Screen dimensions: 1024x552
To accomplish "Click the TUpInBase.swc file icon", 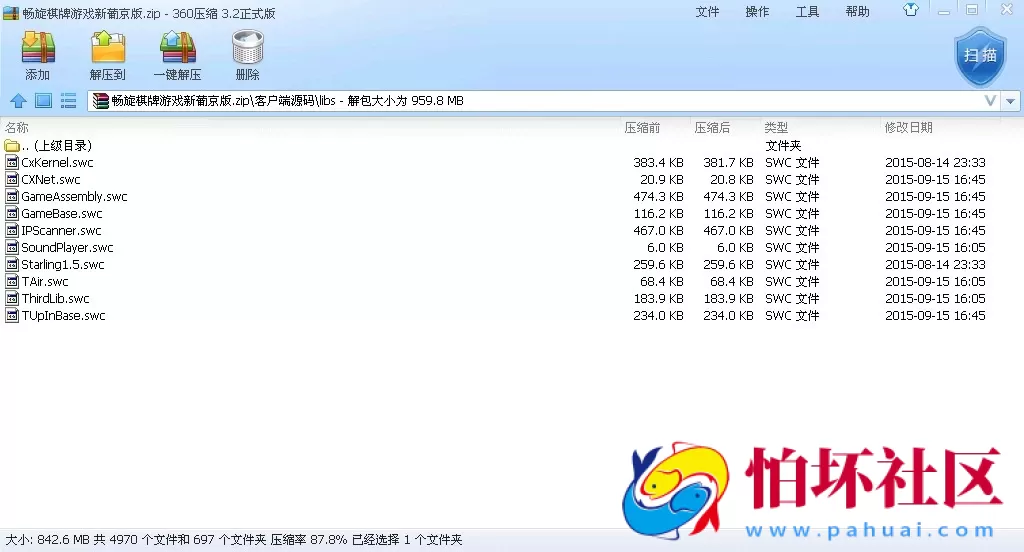I will 12,315.
